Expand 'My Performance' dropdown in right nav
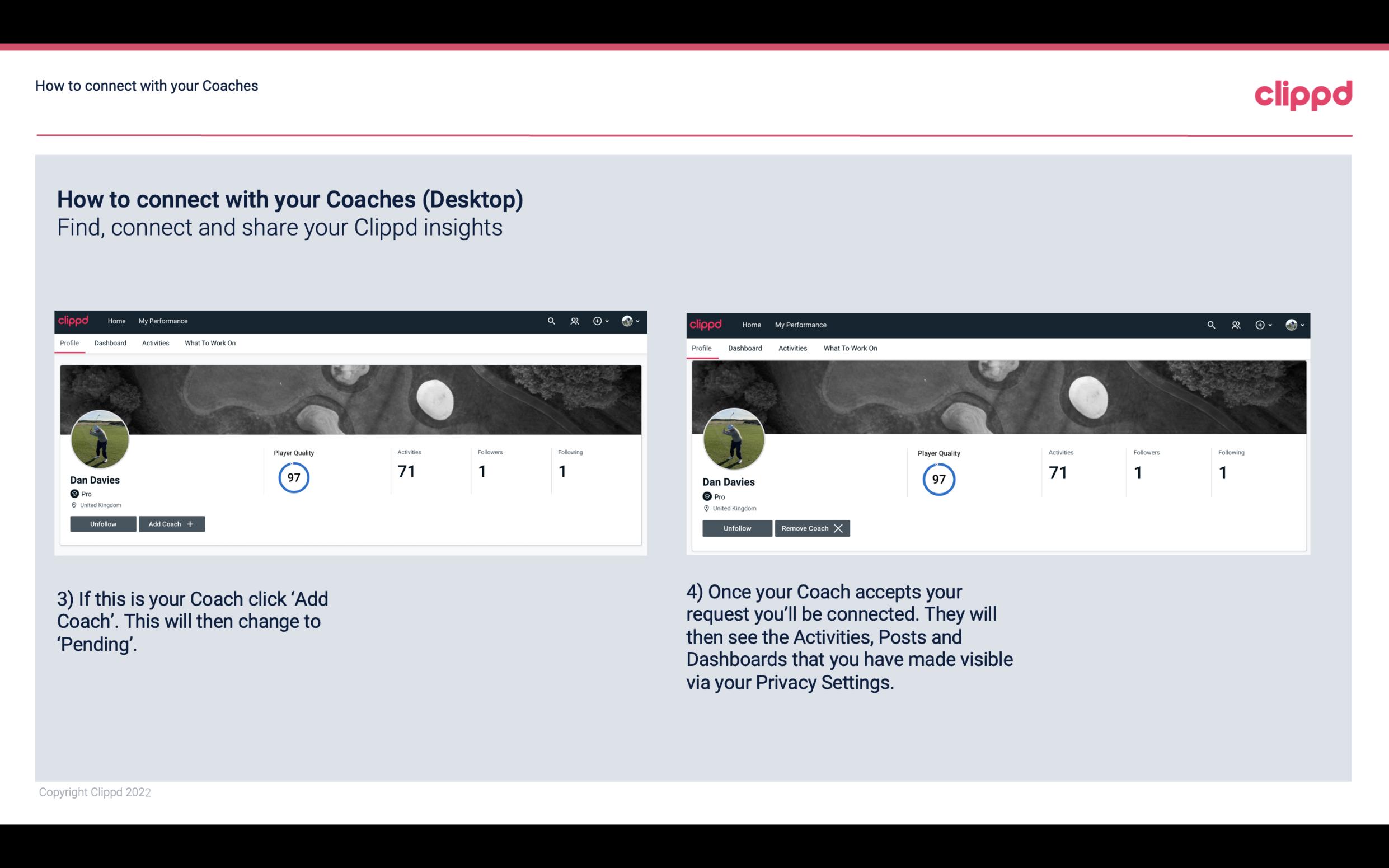The image size is (1389, 868). pos(801,324)
